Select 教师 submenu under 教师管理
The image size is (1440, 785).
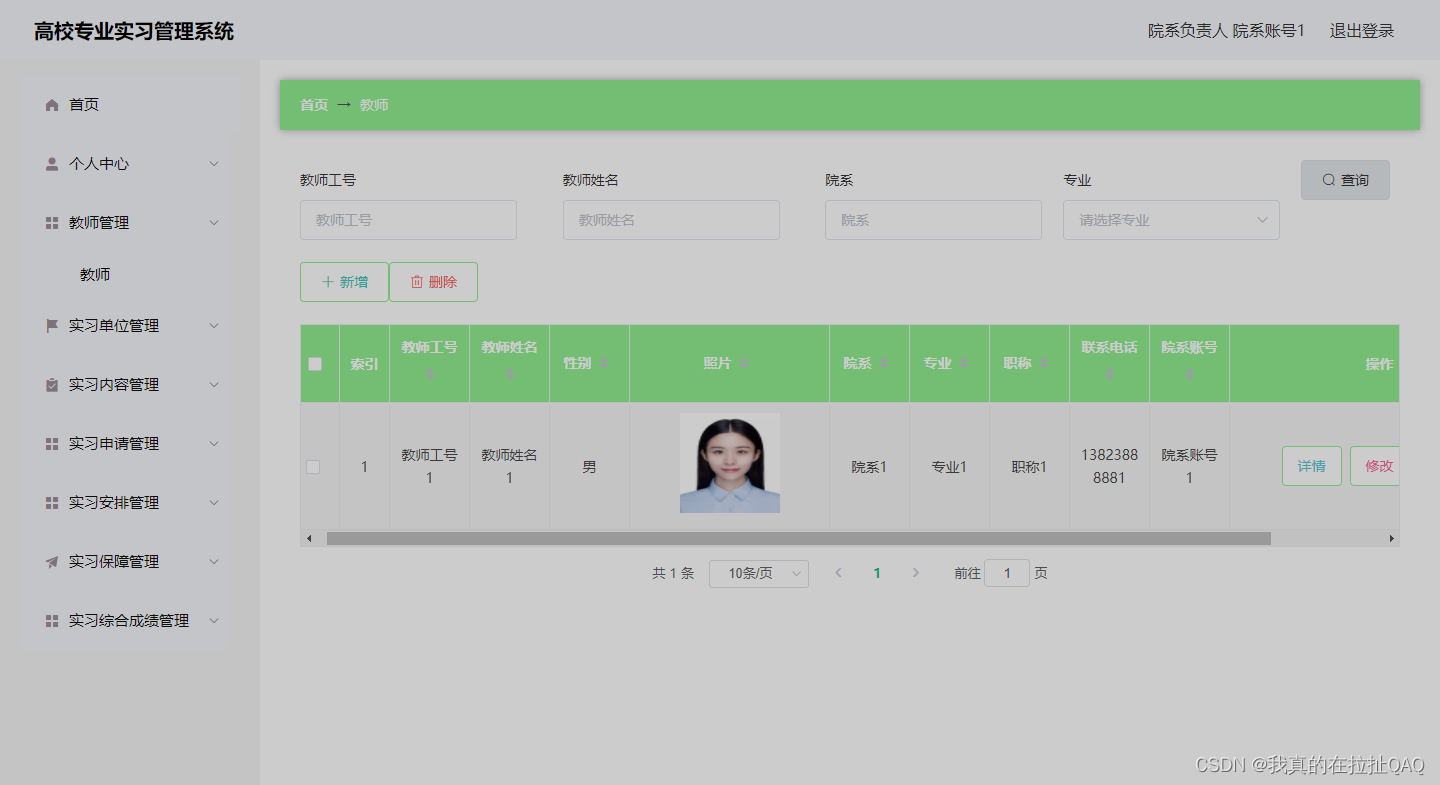click(94, 273)
